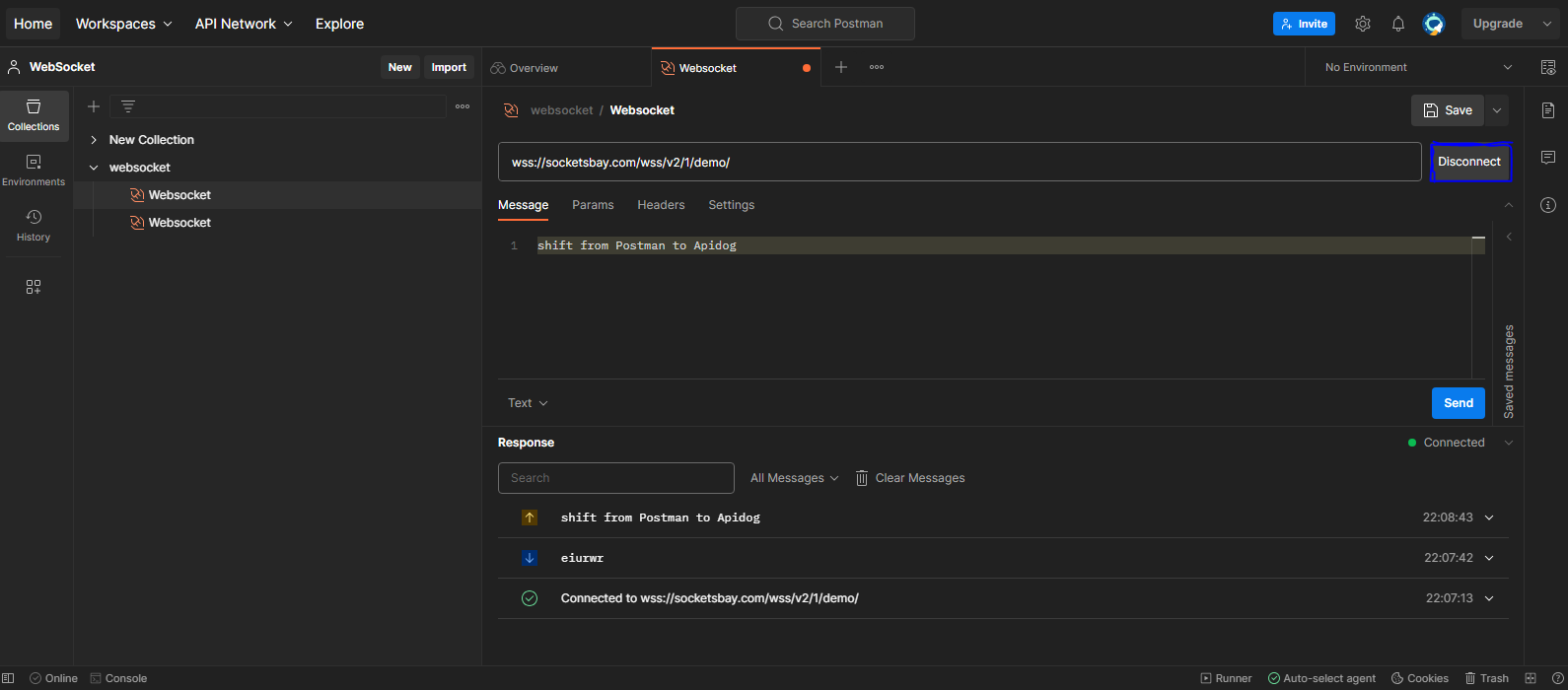Click the New button
This screenshot has width=1568, height=690.
[399, 67]
